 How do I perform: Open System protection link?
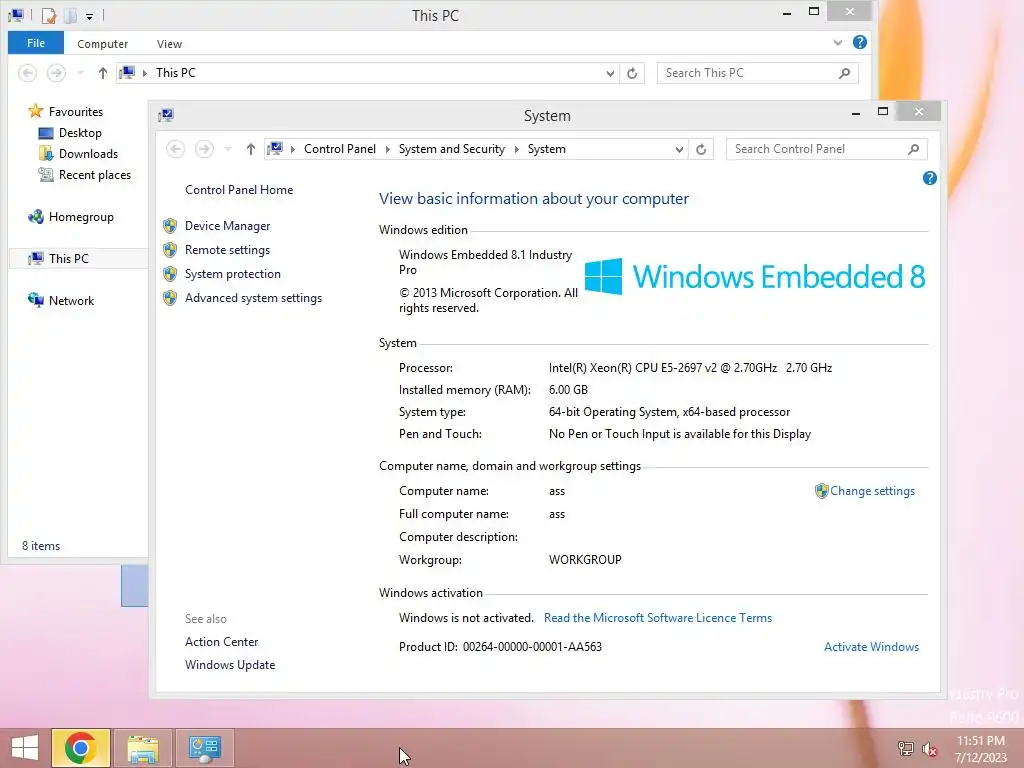[232, 274]
